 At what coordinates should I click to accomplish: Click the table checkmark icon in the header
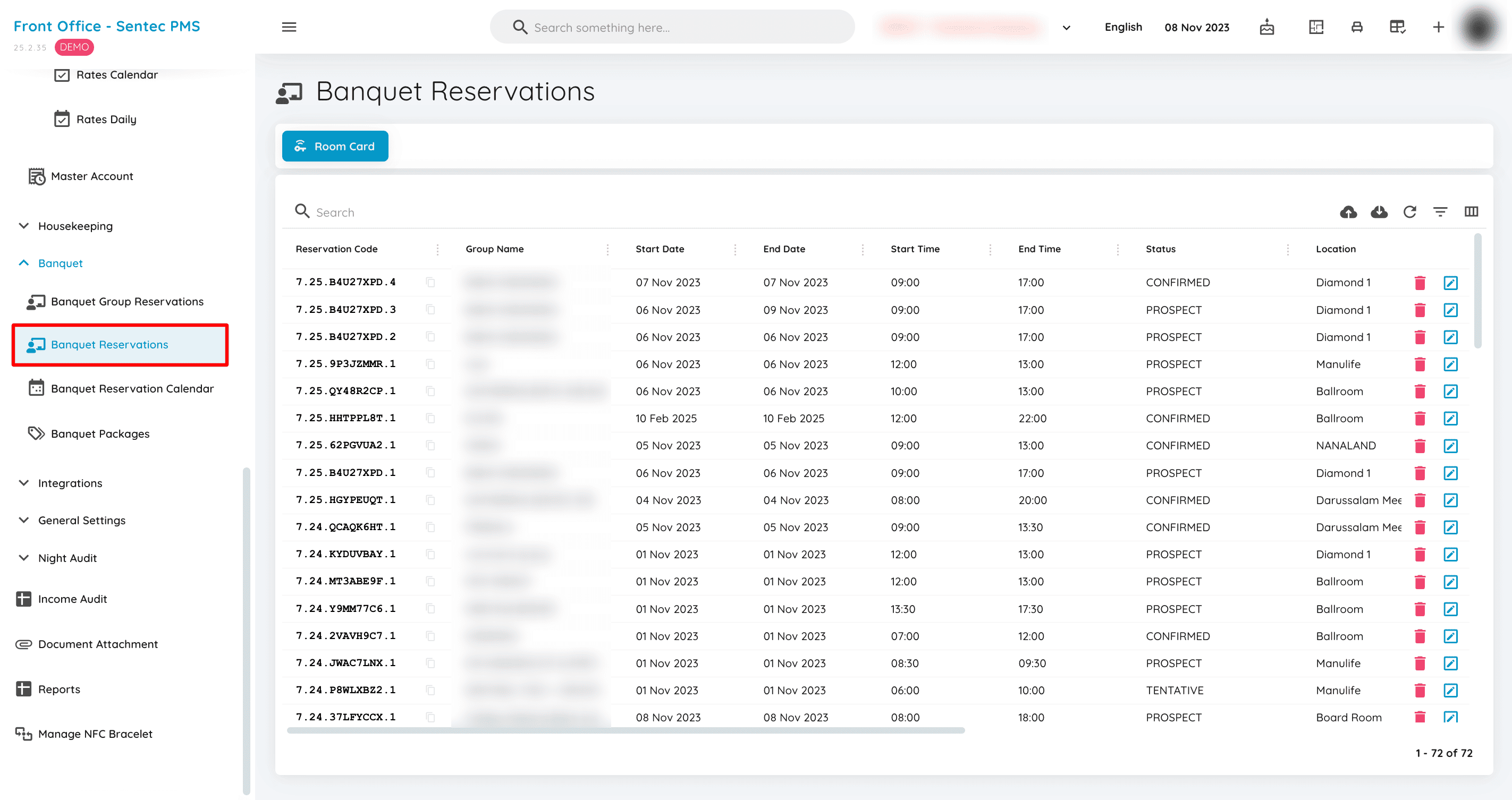point(1397,27)
